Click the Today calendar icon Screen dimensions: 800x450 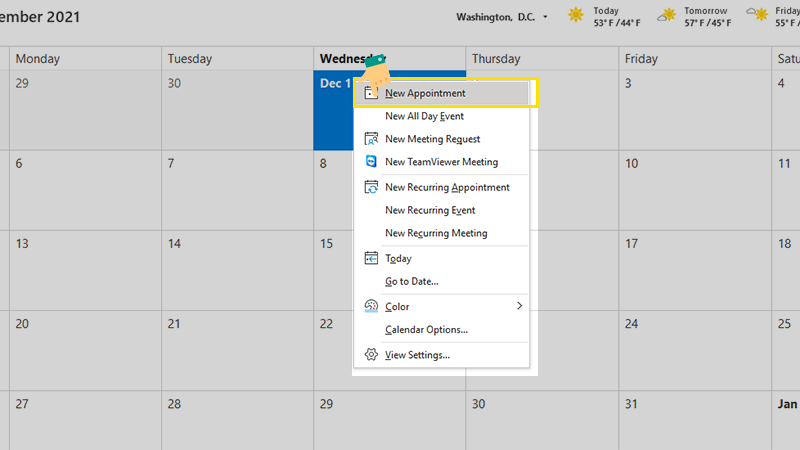click(371, 258)
